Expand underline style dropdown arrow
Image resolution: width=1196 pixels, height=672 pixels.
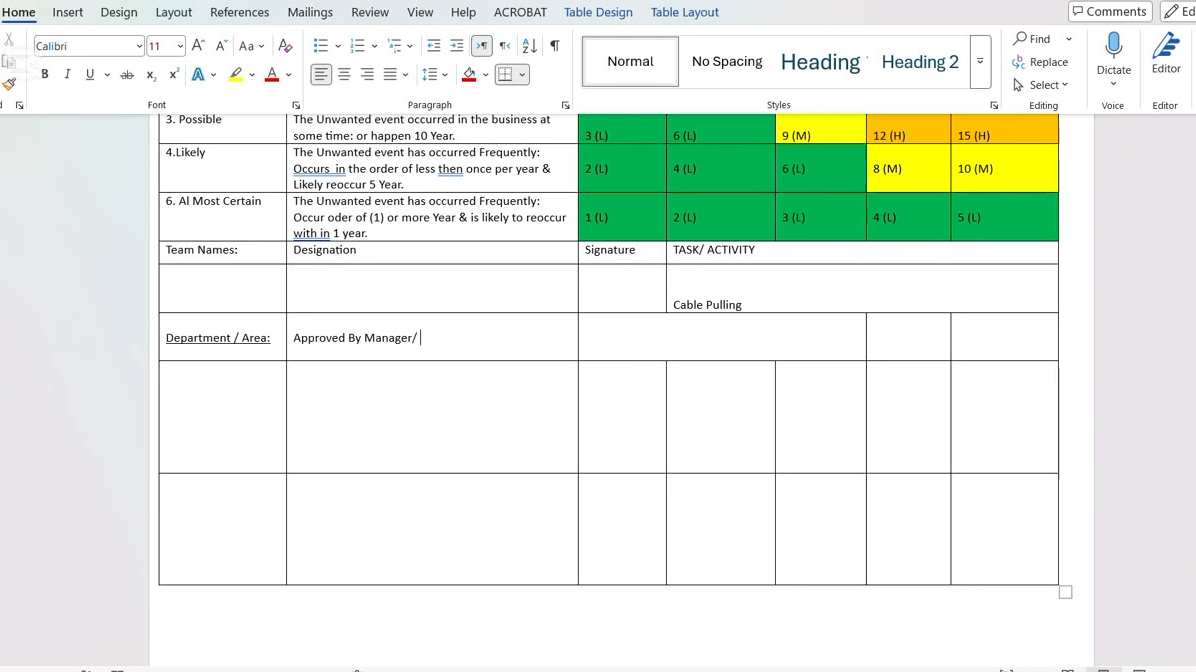pos(107,75)
